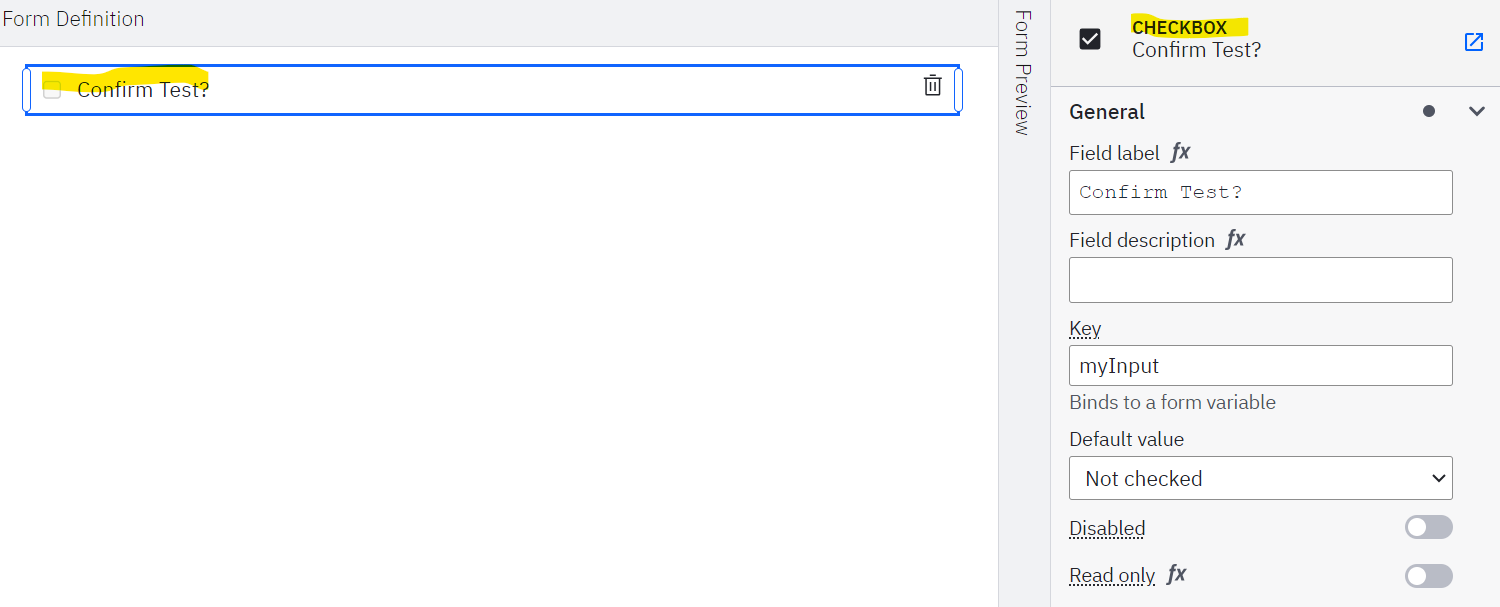Image resolution: width=1500 pixels, height=607 pixels.
Task: Click into the empty Field description input
Action: pyautogui.click(x=1261, y=280)
